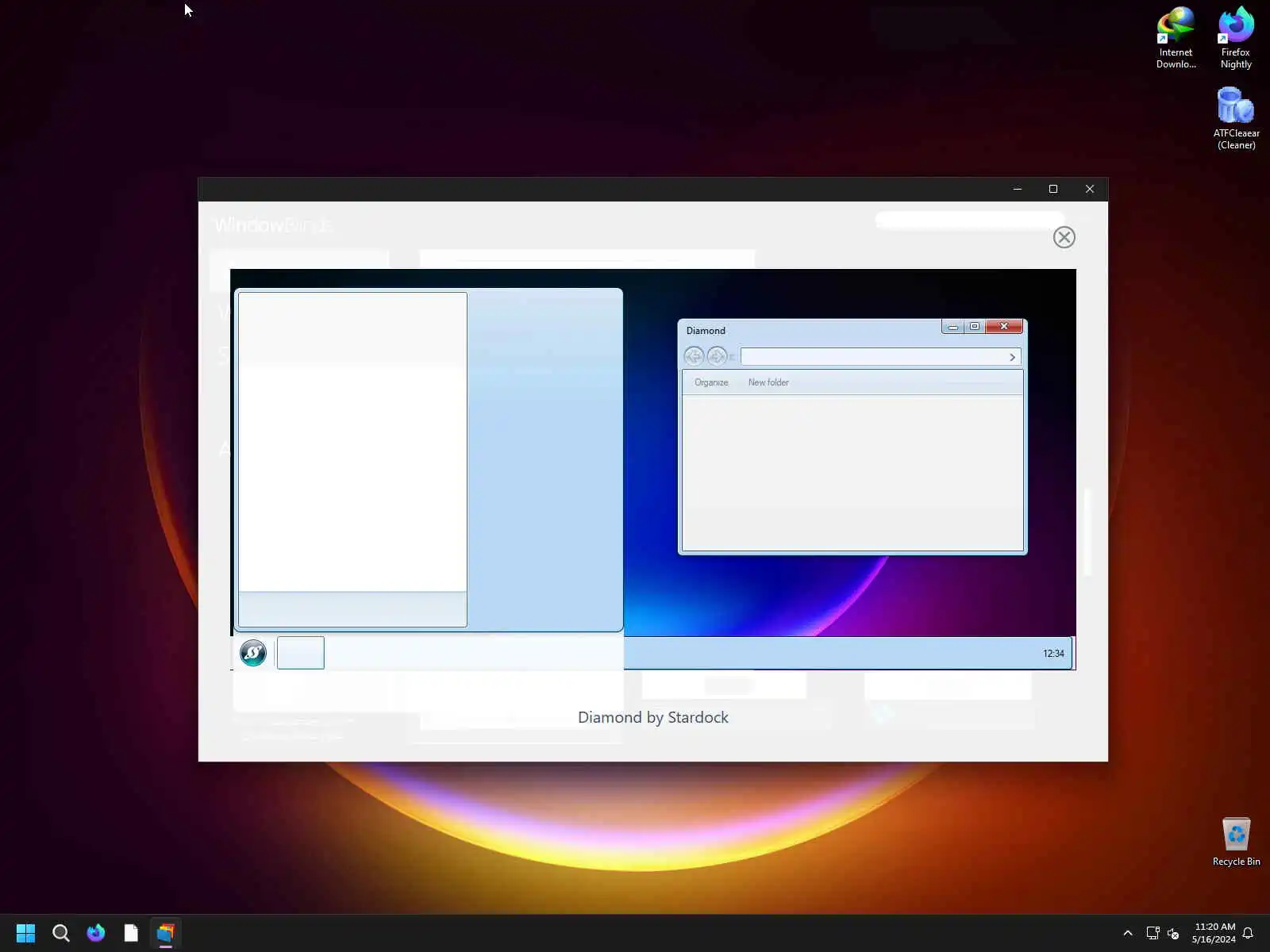Open Internet Download Manager desktop shortcut
The width and height of the screenshot is (1270, 952).
1176,38
